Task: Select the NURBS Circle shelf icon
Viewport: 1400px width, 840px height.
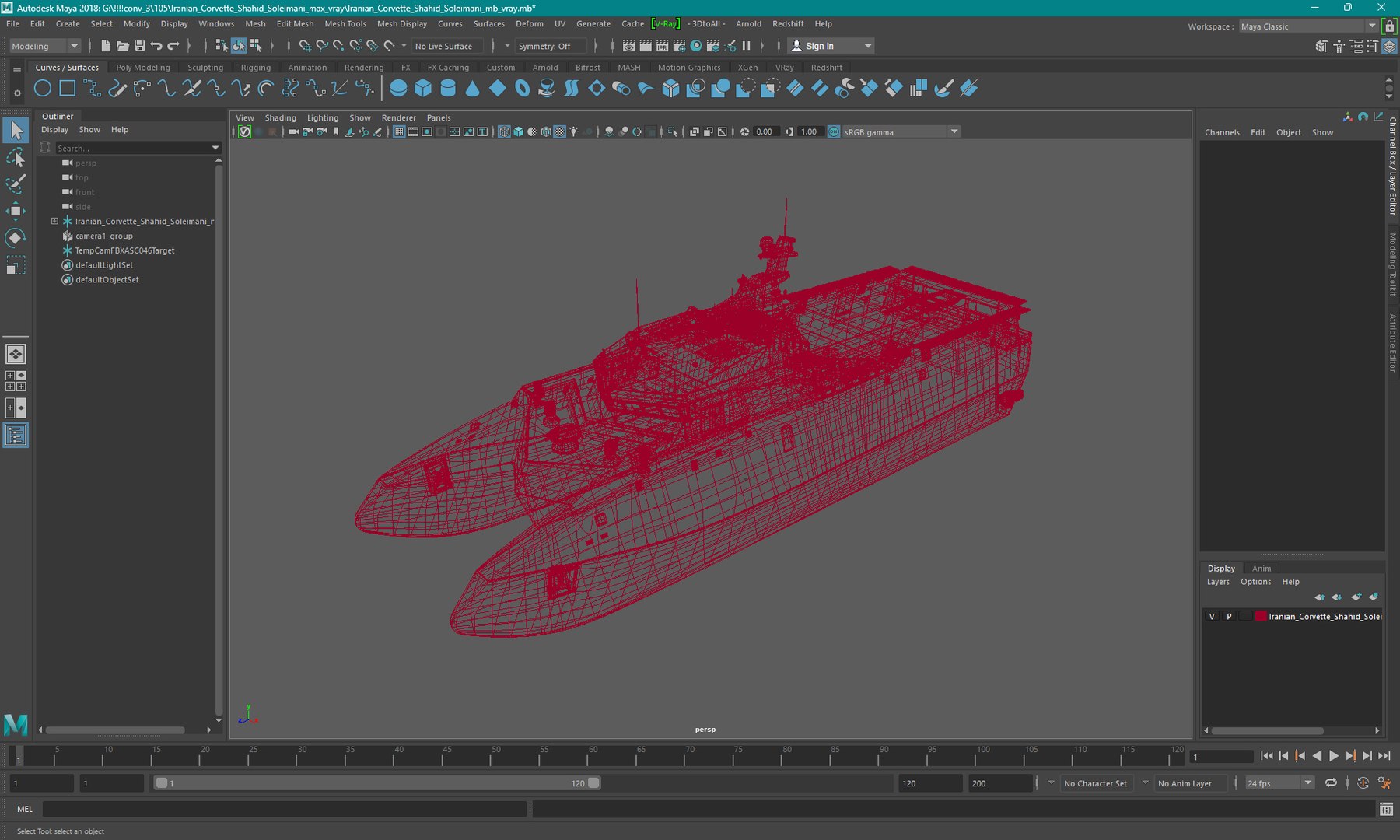Action: [43, 89]
